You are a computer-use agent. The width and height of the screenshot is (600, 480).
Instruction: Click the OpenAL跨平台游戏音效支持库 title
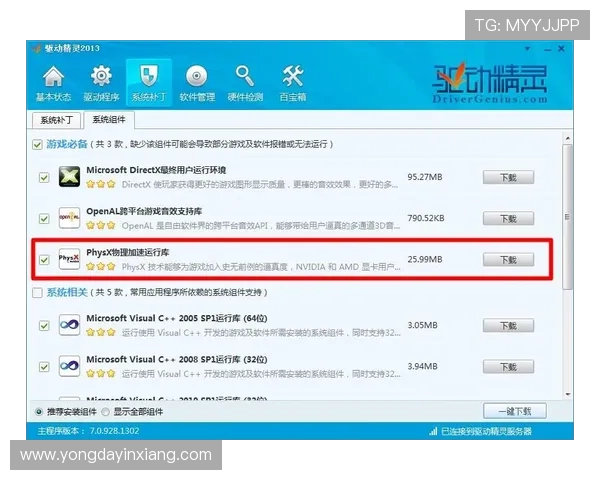point(144,211)
